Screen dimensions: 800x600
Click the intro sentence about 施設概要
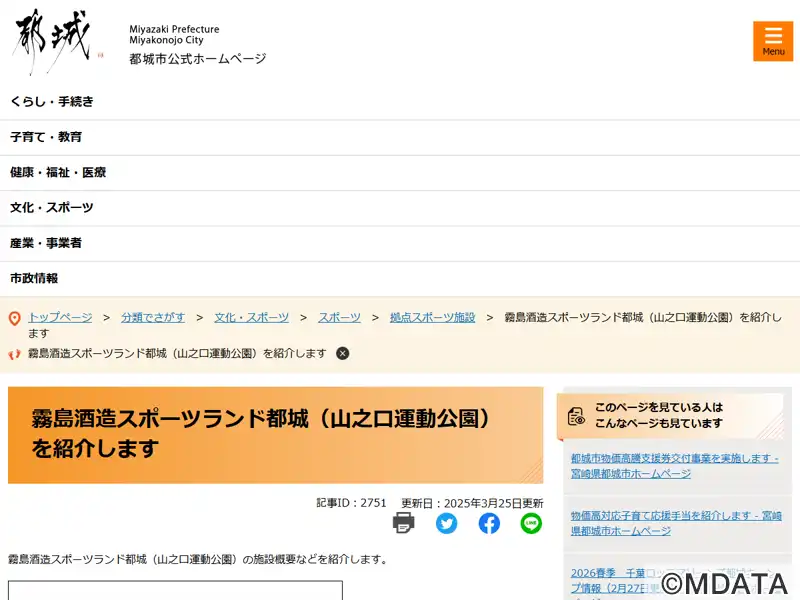(x=198, y=560)
